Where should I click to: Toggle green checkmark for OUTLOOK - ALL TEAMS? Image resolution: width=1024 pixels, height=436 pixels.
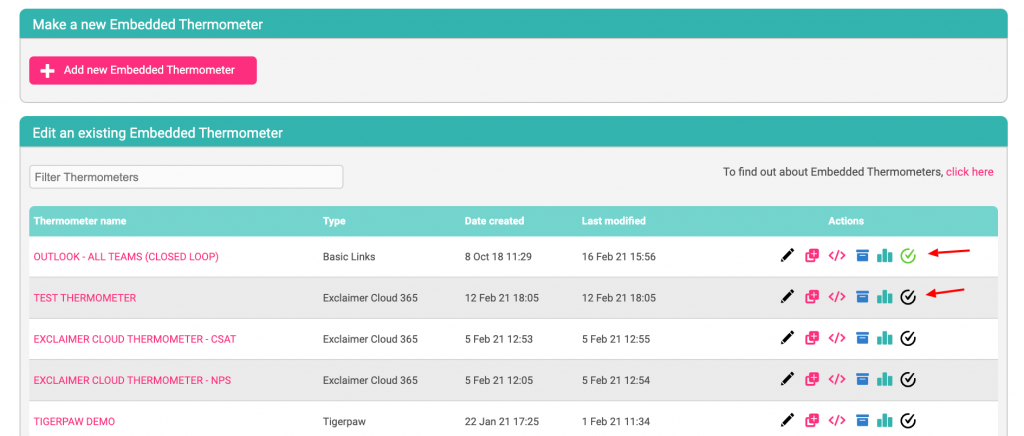(x=908, y=256)
